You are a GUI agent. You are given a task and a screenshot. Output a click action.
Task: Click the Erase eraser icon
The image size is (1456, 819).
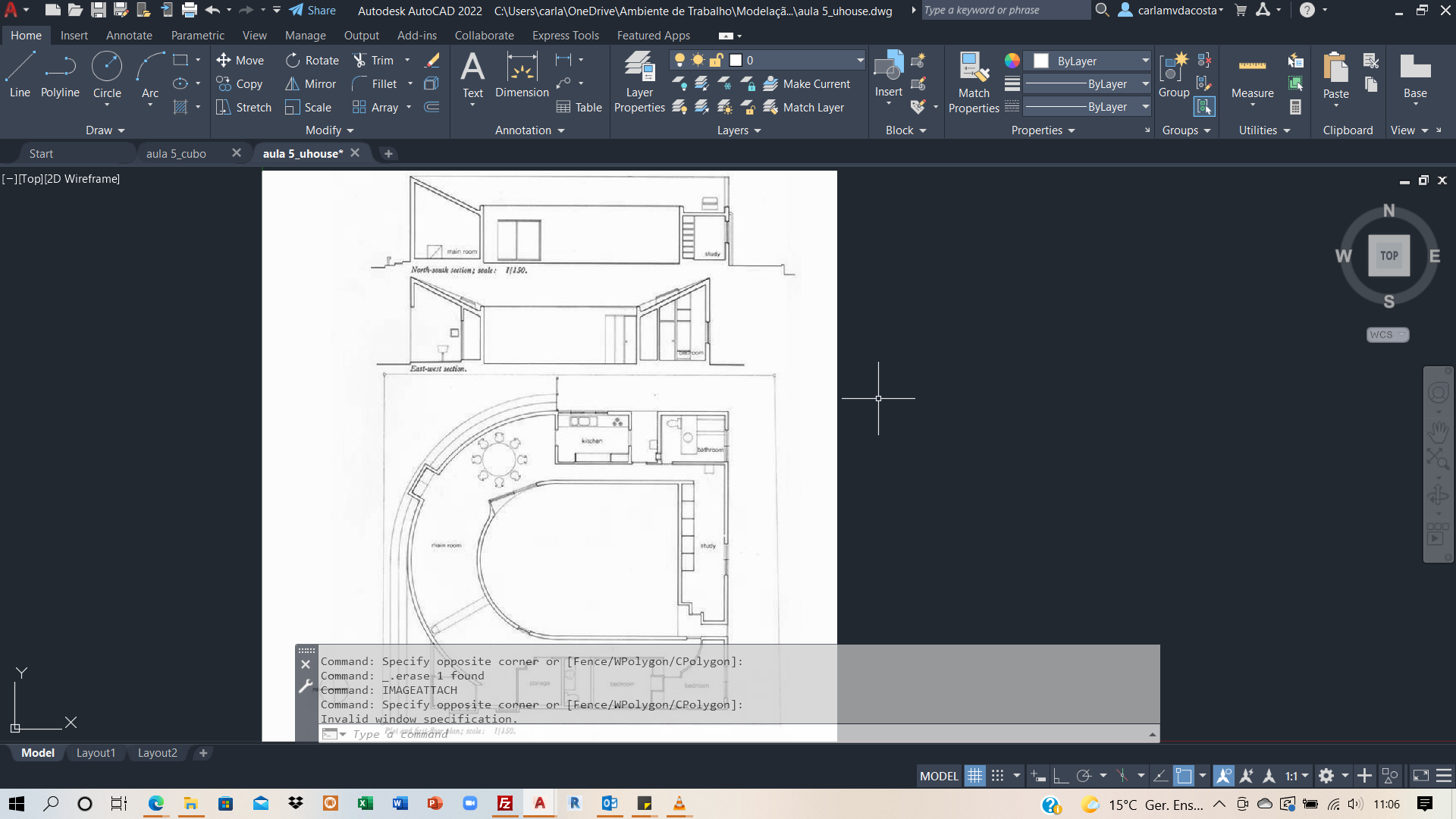coord(432,60)
